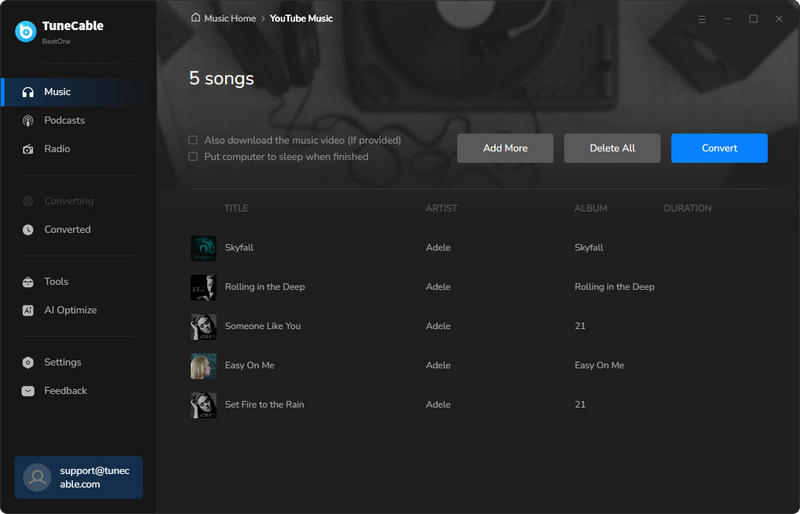The width and height of the screenshot is (800, 514).
Task: Click album 21 in Set Fire to the Rain row
Action: 580,405
